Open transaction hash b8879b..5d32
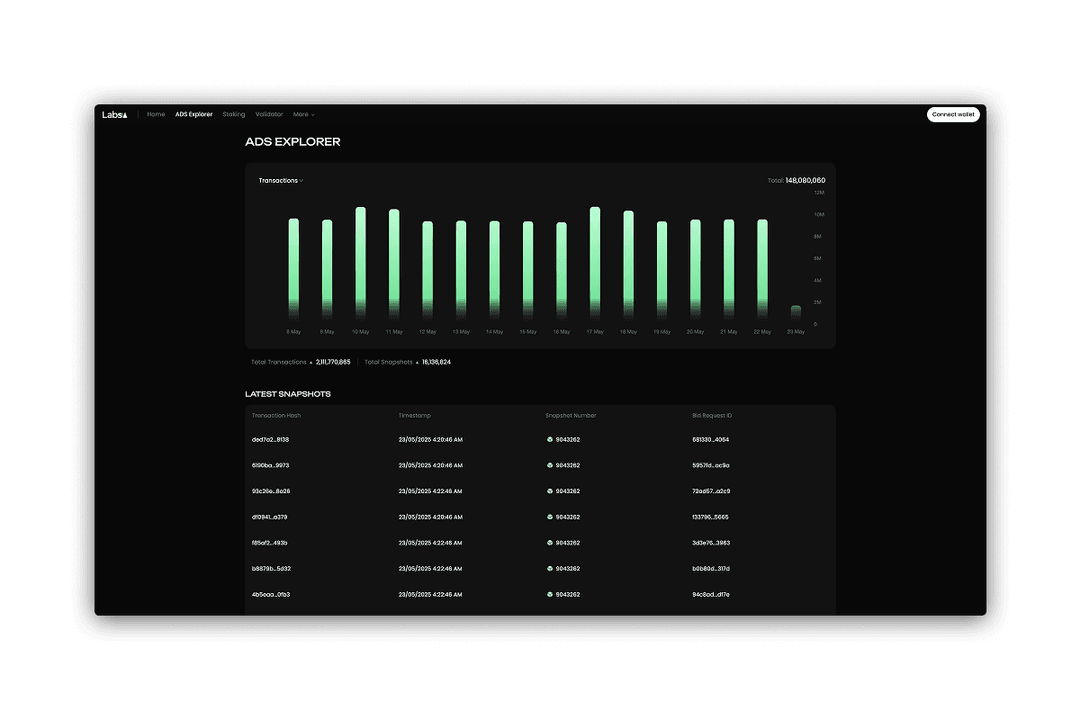 click(271, 568)
